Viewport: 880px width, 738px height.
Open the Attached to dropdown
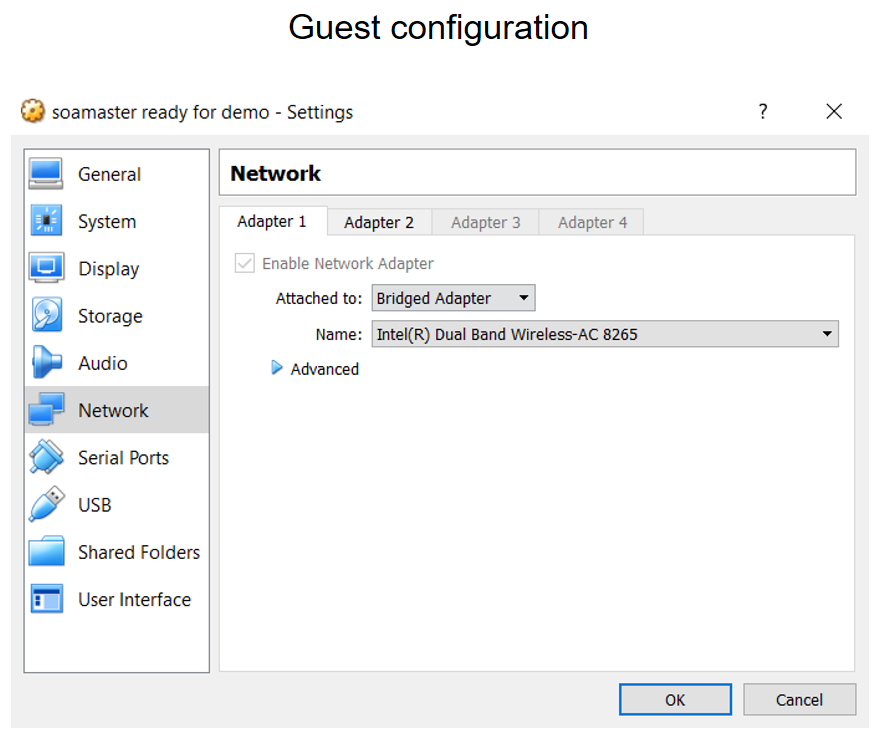[x=453, y=298]
